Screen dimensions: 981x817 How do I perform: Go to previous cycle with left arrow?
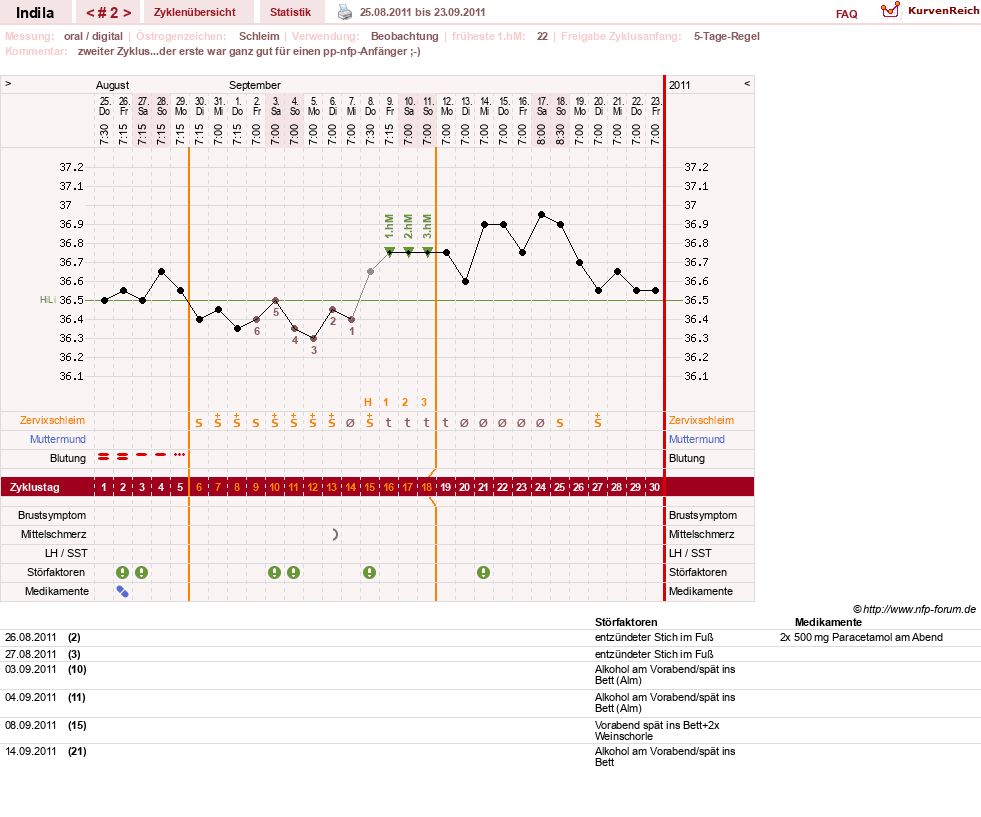(90, 13)
